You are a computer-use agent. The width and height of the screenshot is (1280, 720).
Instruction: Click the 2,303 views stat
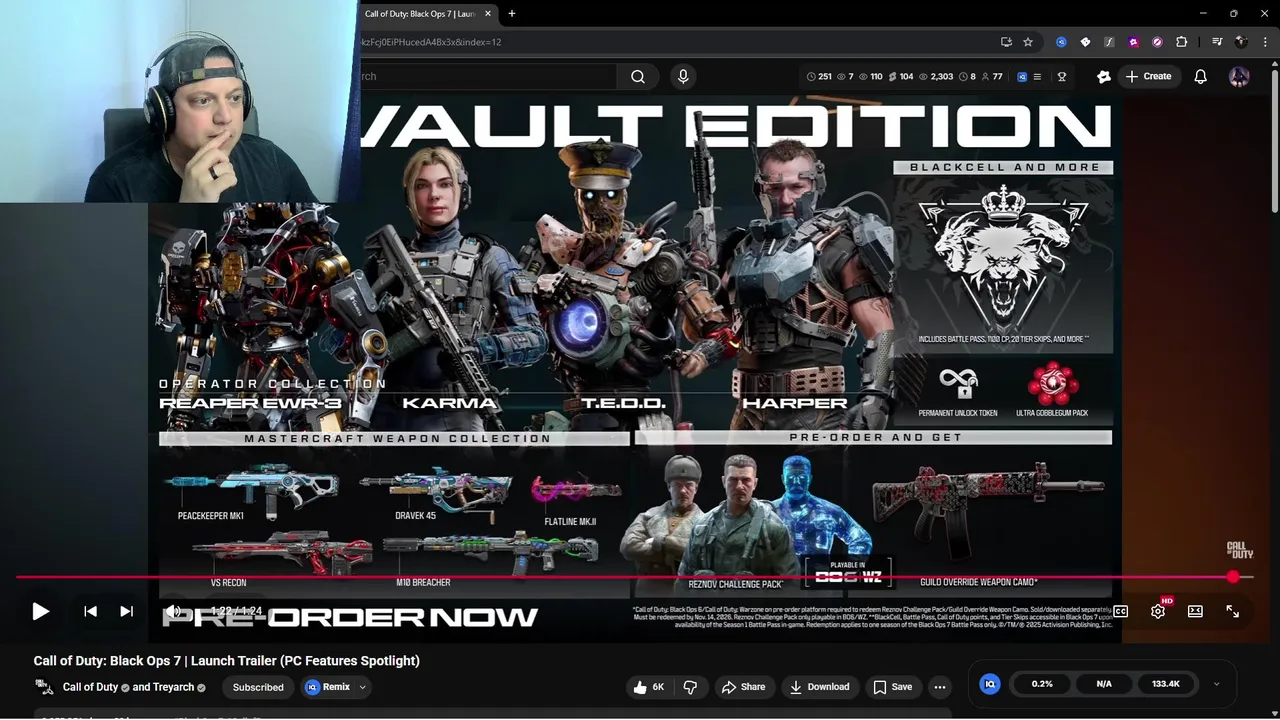coord(936,77)
